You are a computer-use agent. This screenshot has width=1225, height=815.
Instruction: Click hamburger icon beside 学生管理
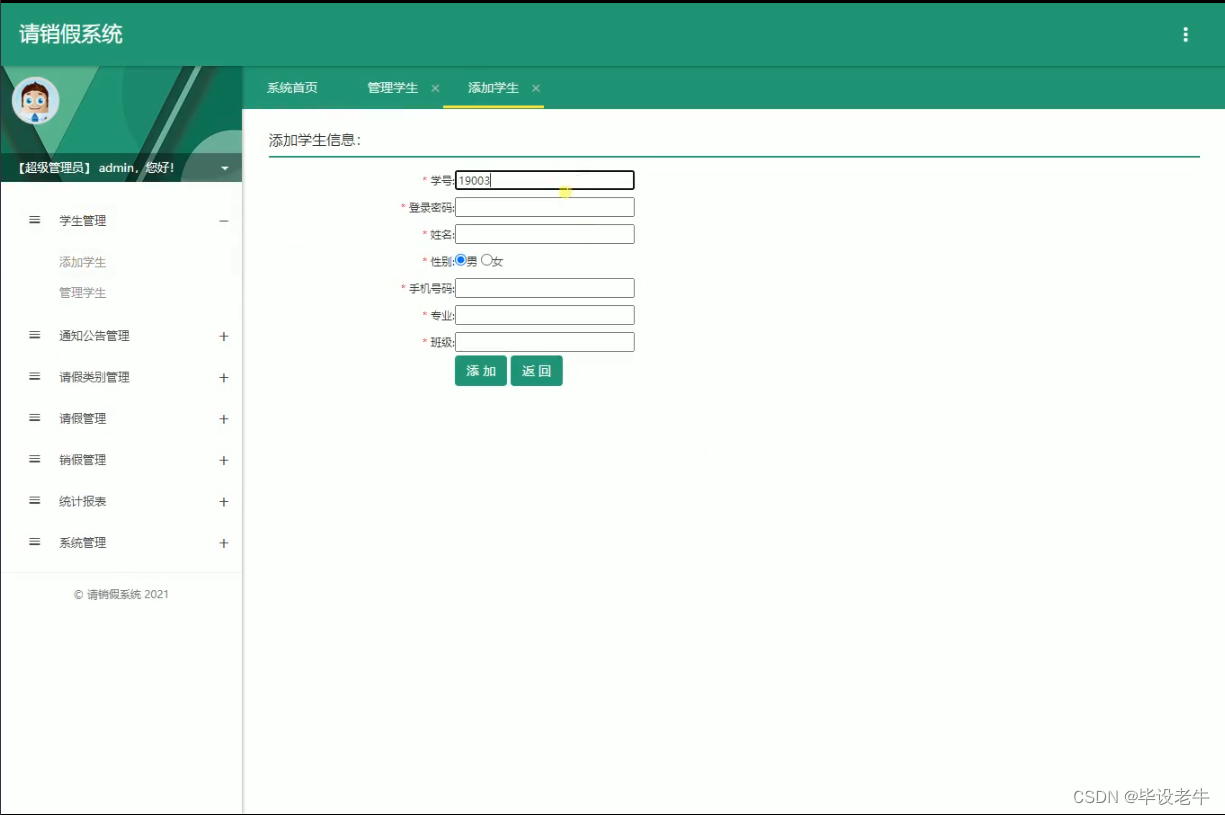click(35, 220)
